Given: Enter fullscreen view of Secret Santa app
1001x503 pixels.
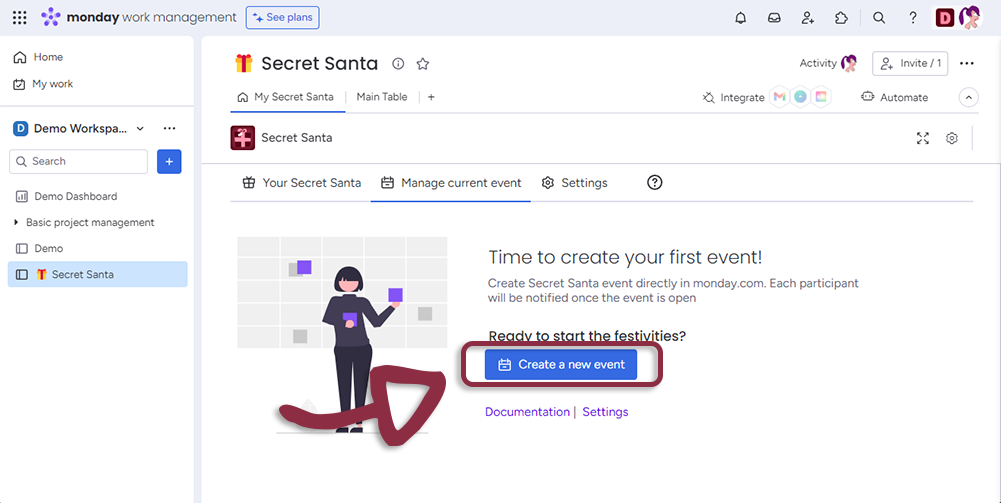Looking at the screenshot, I should 923,138.
